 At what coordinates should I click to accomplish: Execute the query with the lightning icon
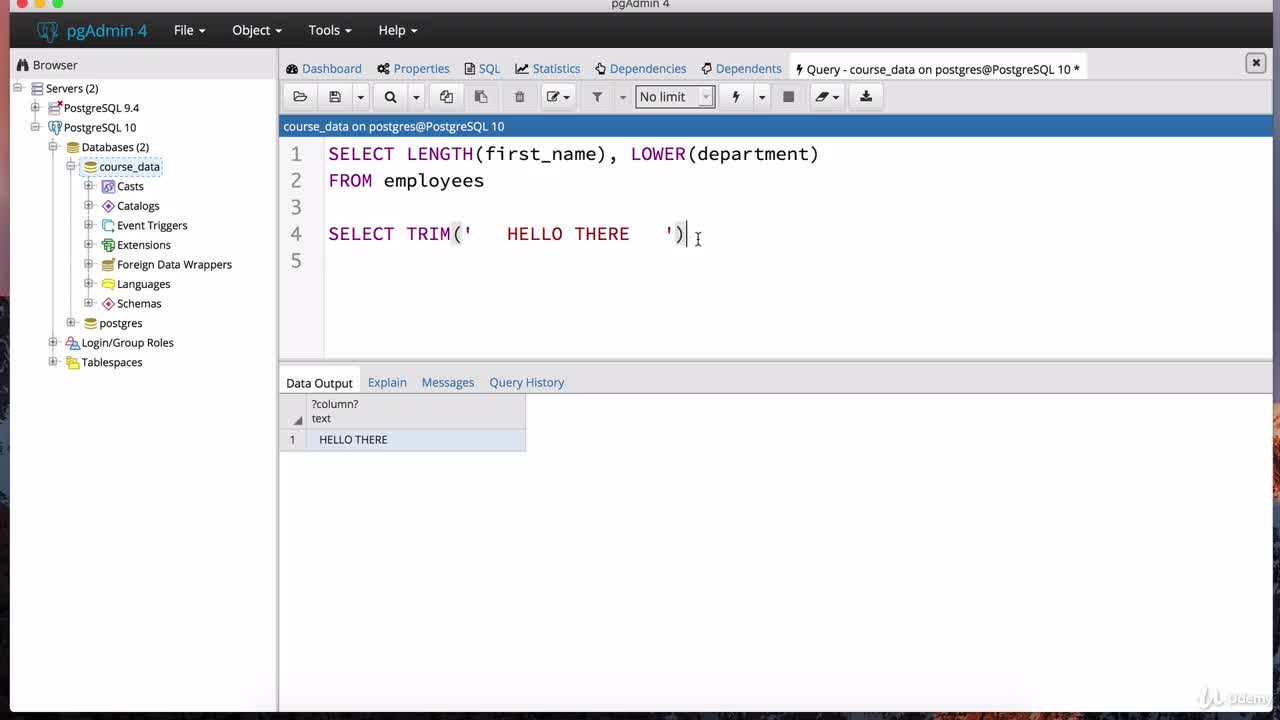tap(736, 97)
